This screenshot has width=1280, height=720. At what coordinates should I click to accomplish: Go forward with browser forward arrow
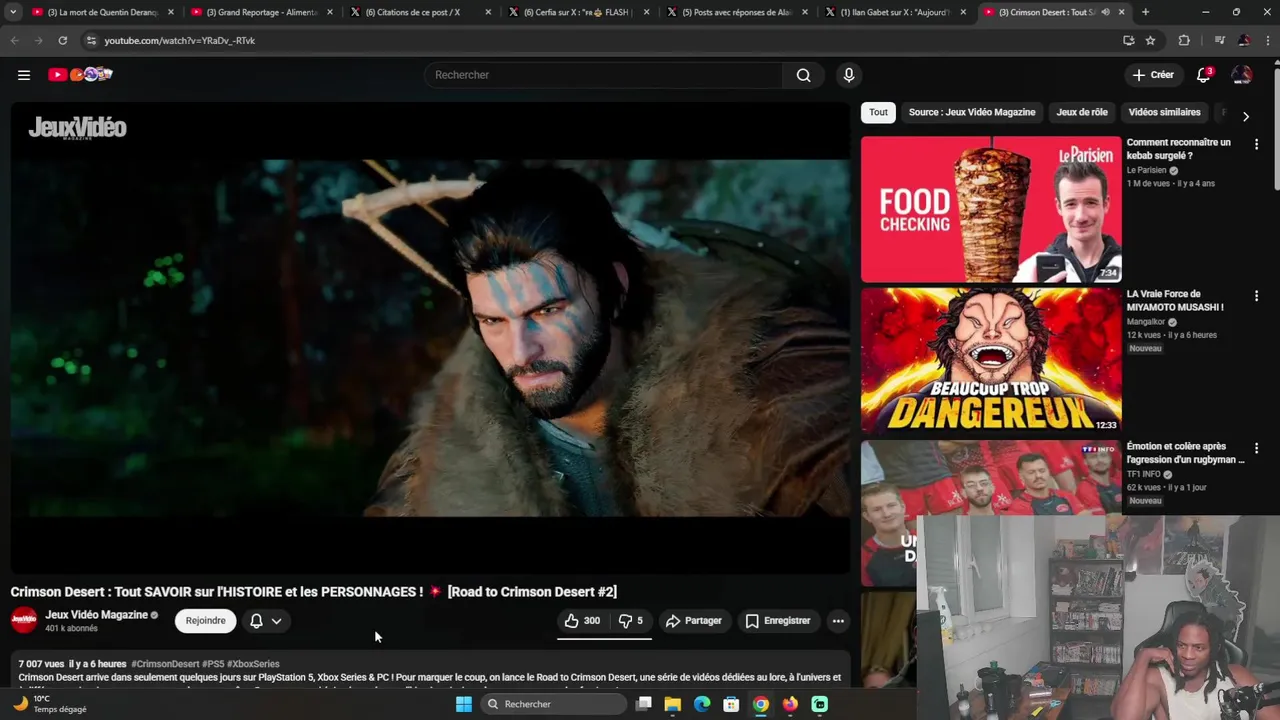pyautogui.click(x=38, y=40)
